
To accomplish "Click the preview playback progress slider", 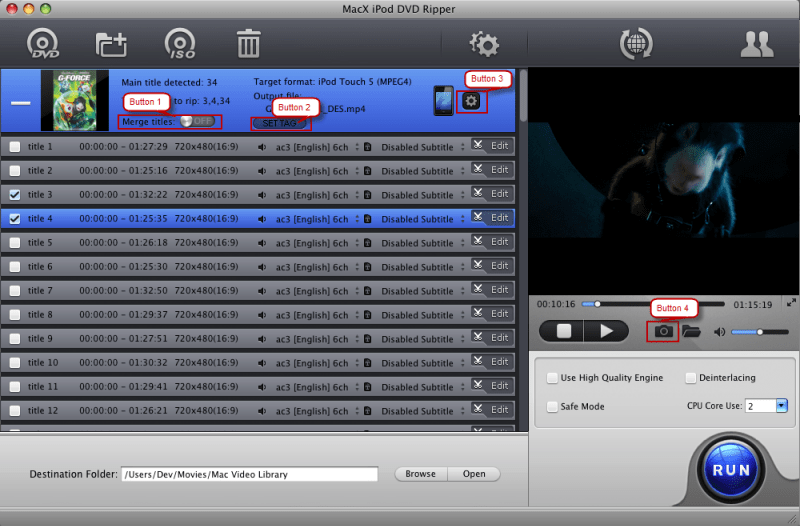I will (653, 304).
